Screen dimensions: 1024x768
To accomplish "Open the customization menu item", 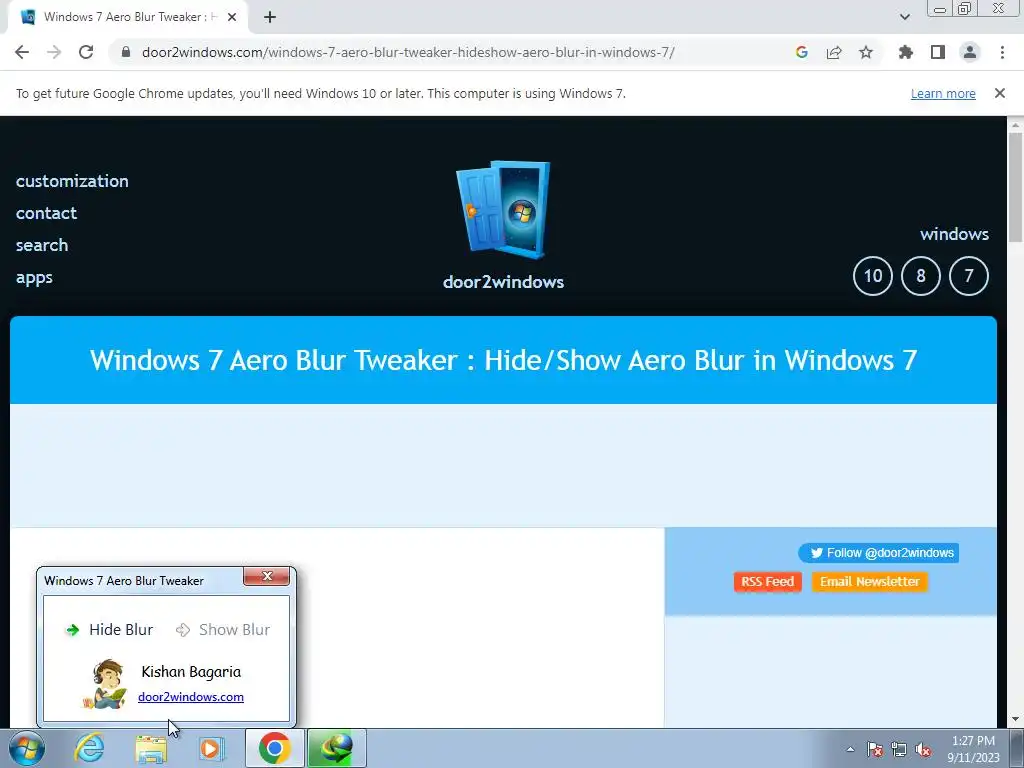I will click(x=72, y=181).
